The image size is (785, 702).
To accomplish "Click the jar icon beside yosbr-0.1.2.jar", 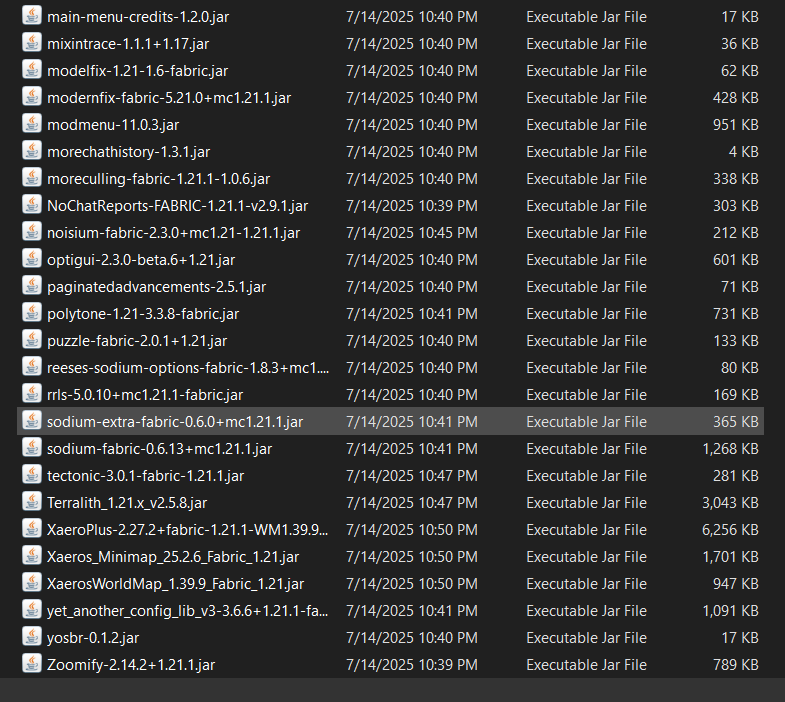I will point(32,637).
